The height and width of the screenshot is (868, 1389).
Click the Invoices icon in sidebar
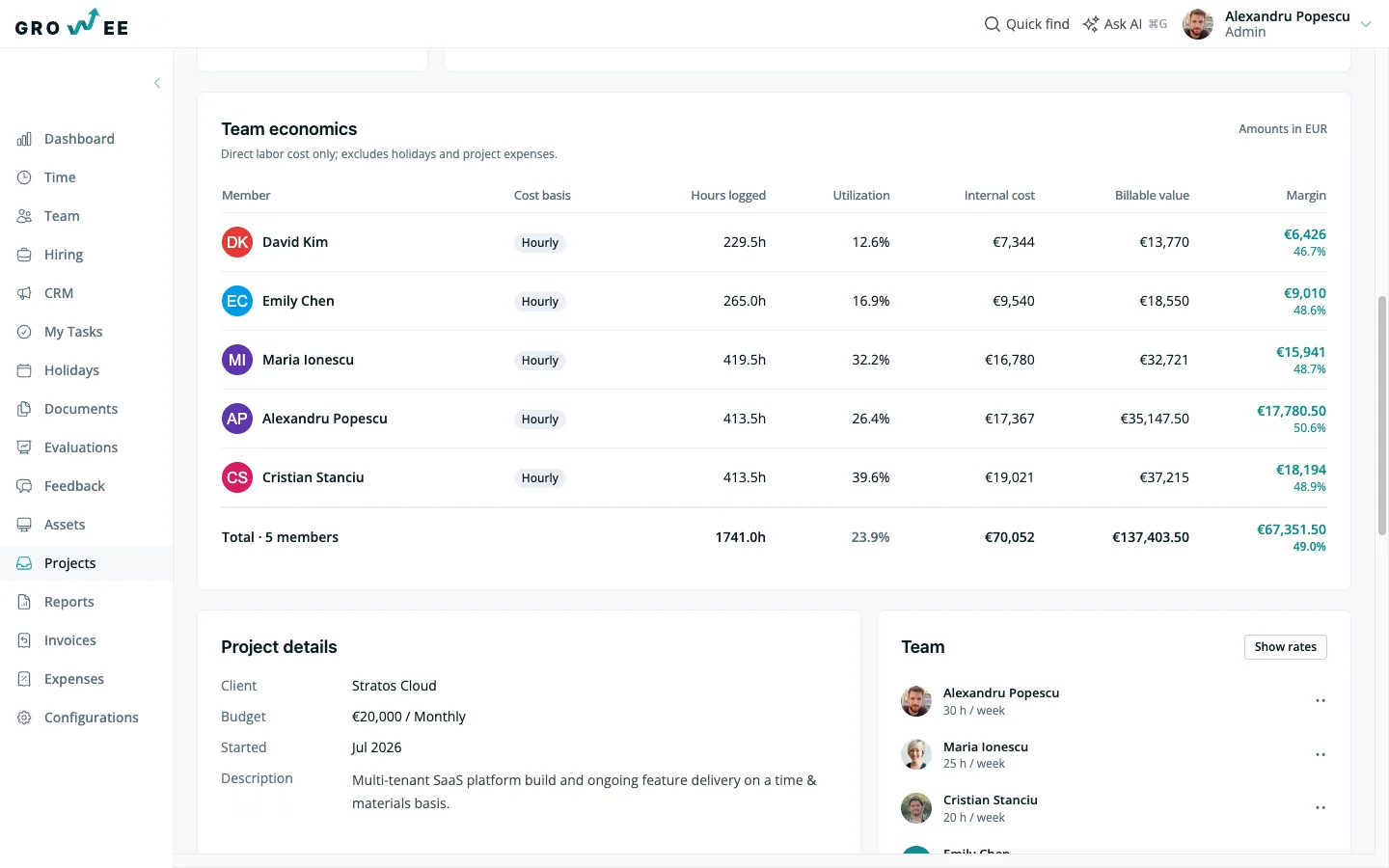pos(24,640)
